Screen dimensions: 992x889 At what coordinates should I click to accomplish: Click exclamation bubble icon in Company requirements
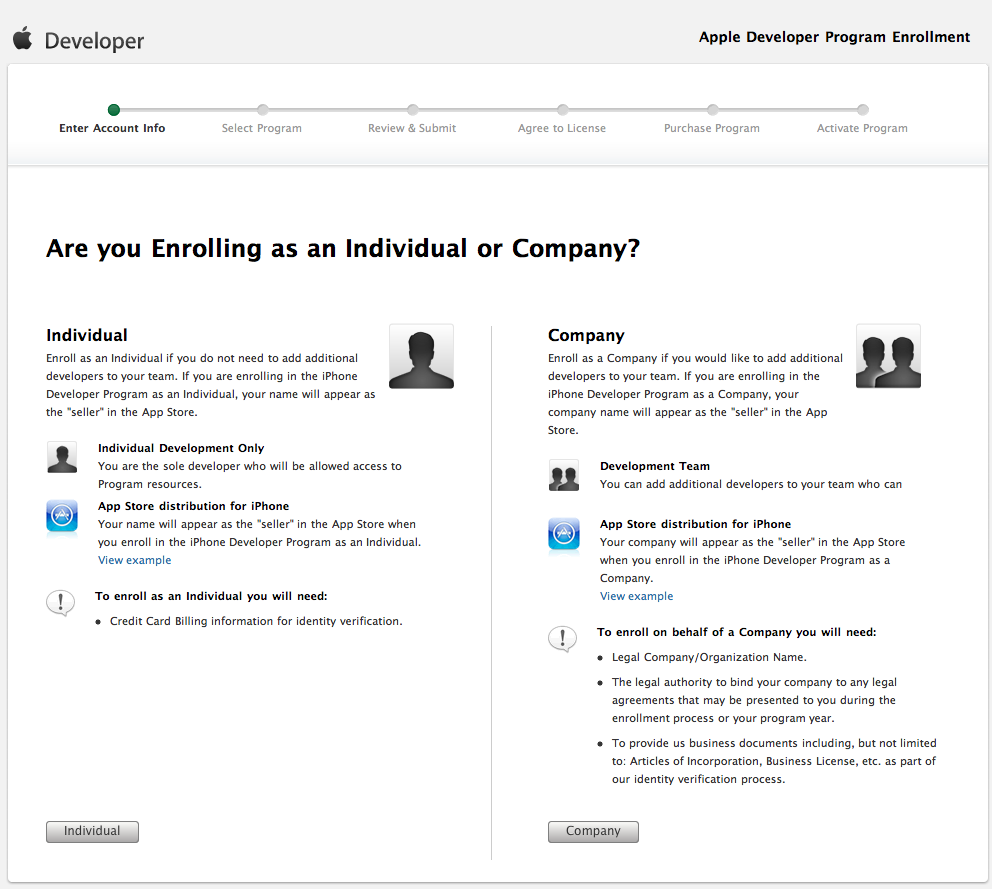pyautogui.click(x=563, y=639)
